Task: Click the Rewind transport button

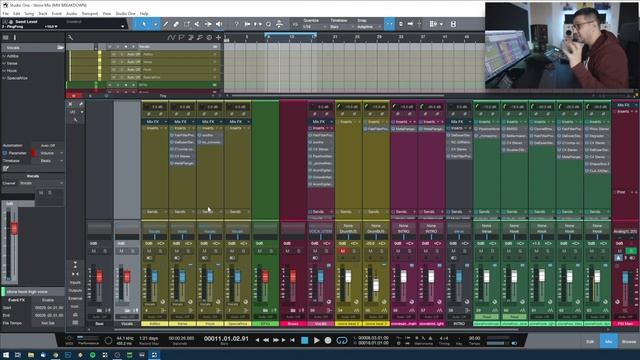Action: (266, 340)
